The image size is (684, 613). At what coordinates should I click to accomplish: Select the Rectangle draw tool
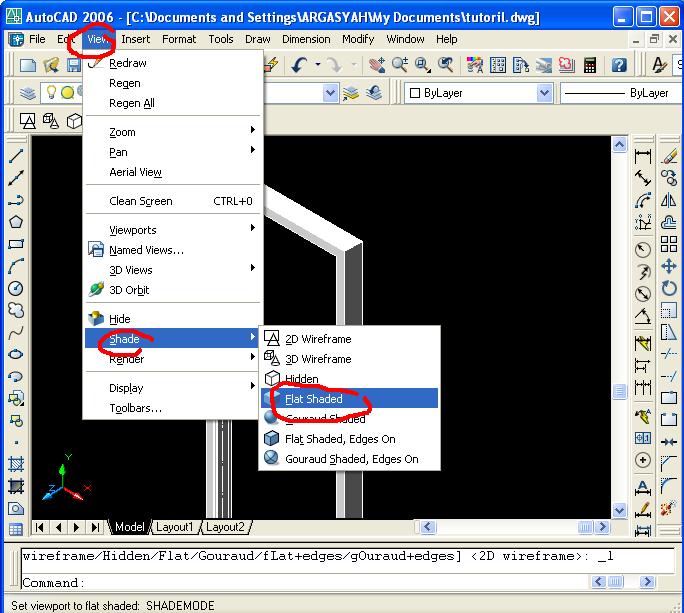point(16,244)
